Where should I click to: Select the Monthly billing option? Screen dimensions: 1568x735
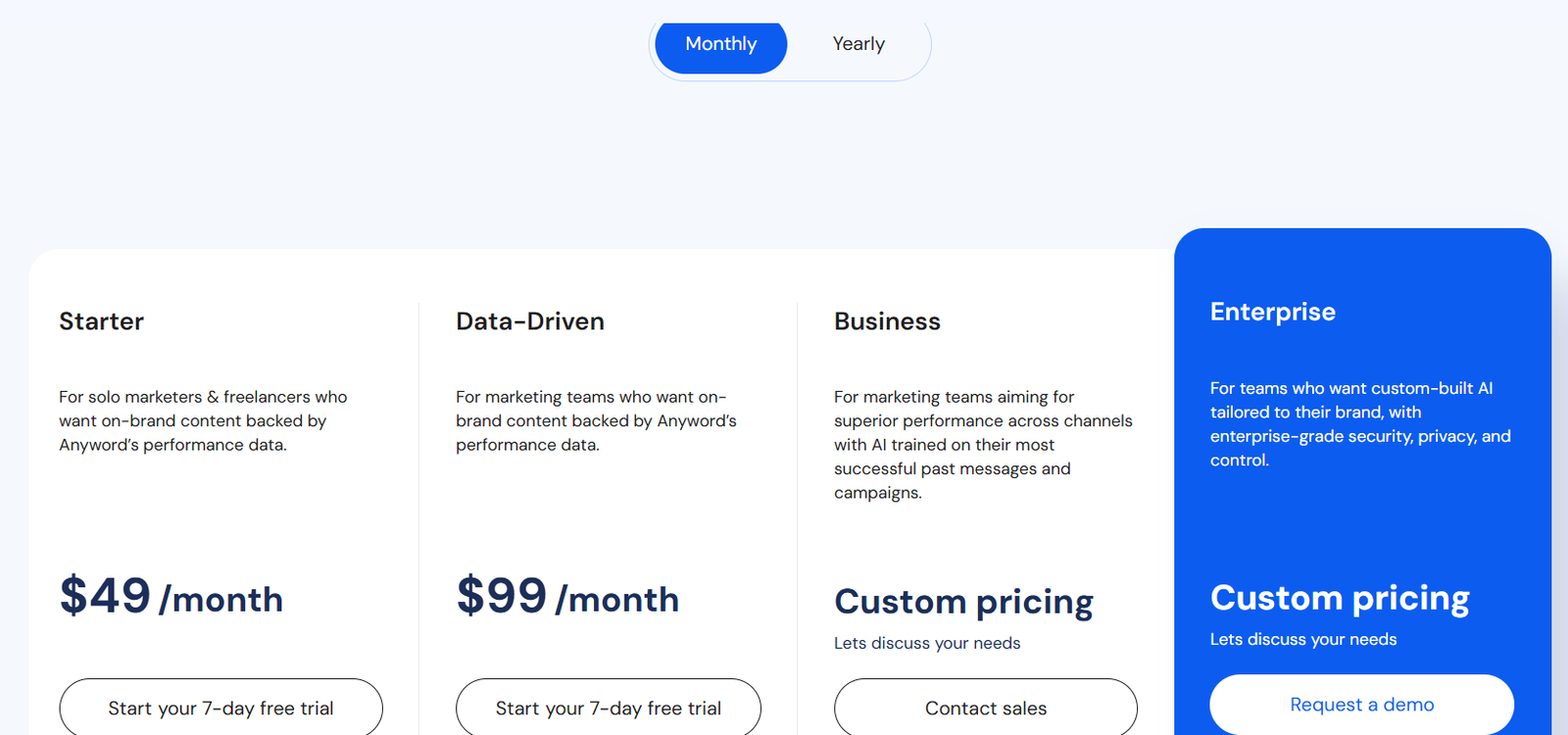pyautogui.click(x=720, y=44)
